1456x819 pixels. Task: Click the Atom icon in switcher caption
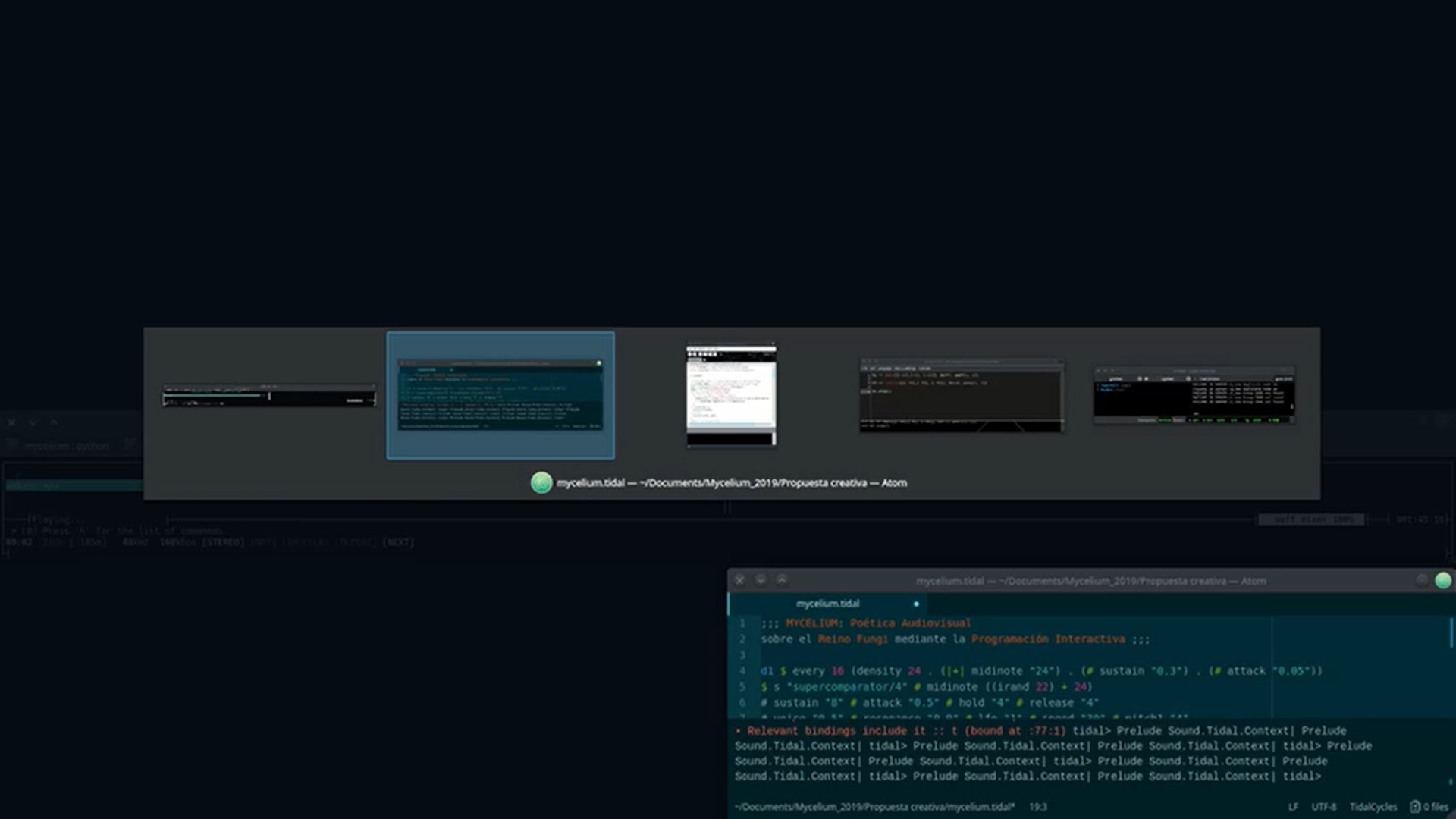(x=541, y=483)
